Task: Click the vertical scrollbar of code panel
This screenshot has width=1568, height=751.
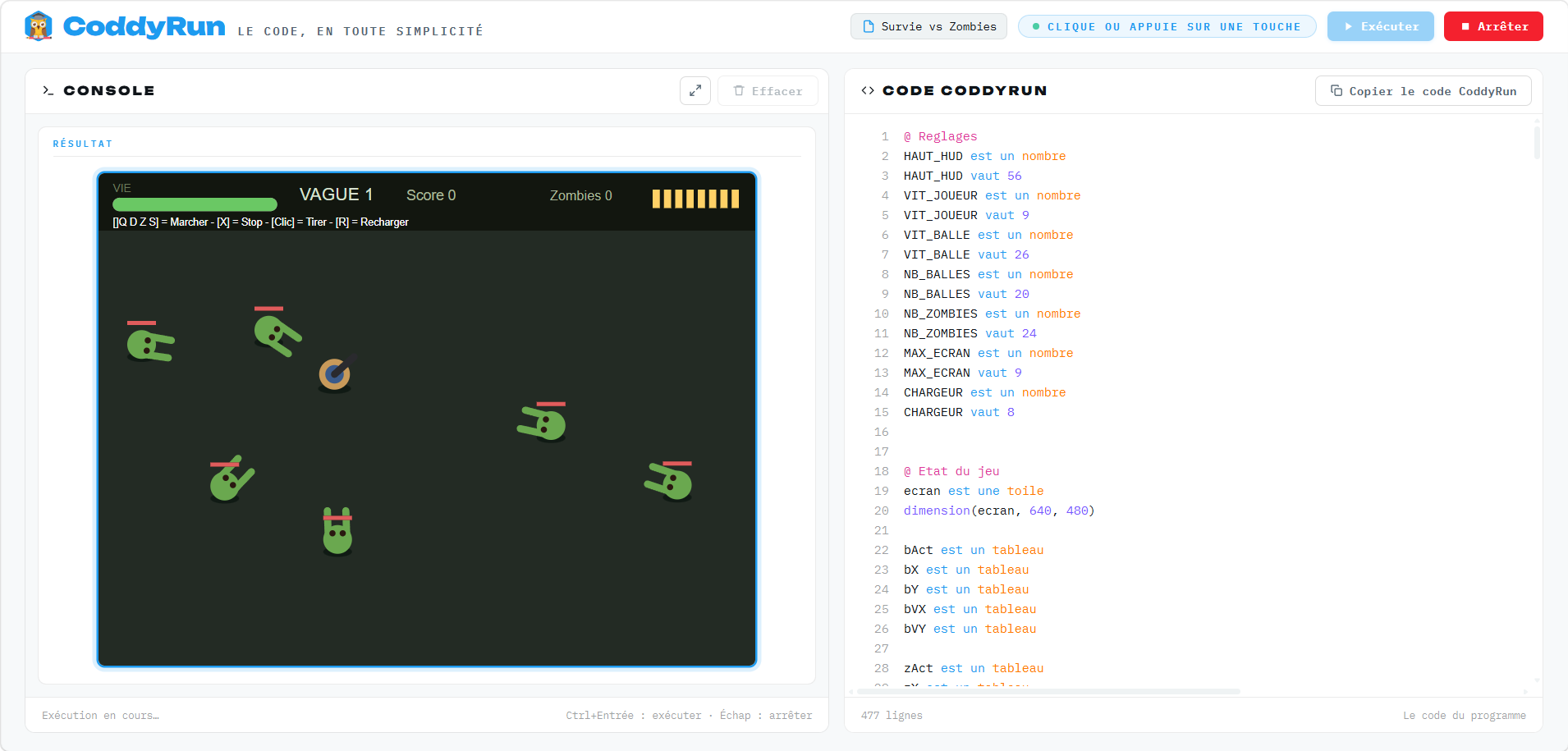Action: [x=1537, y=140]
